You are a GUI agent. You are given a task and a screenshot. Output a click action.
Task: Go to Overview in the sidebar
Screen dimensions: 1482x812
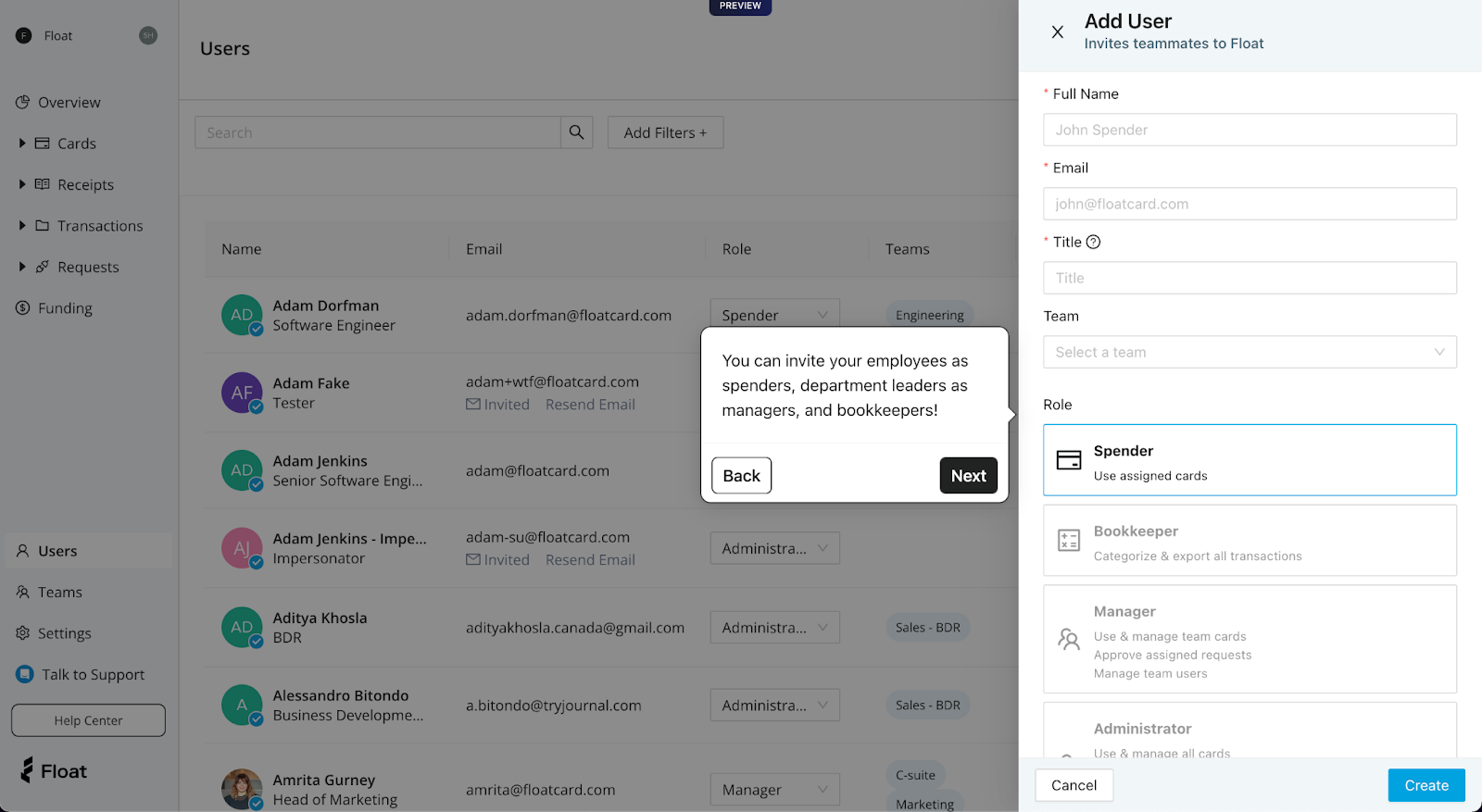[x=69, y=102]
